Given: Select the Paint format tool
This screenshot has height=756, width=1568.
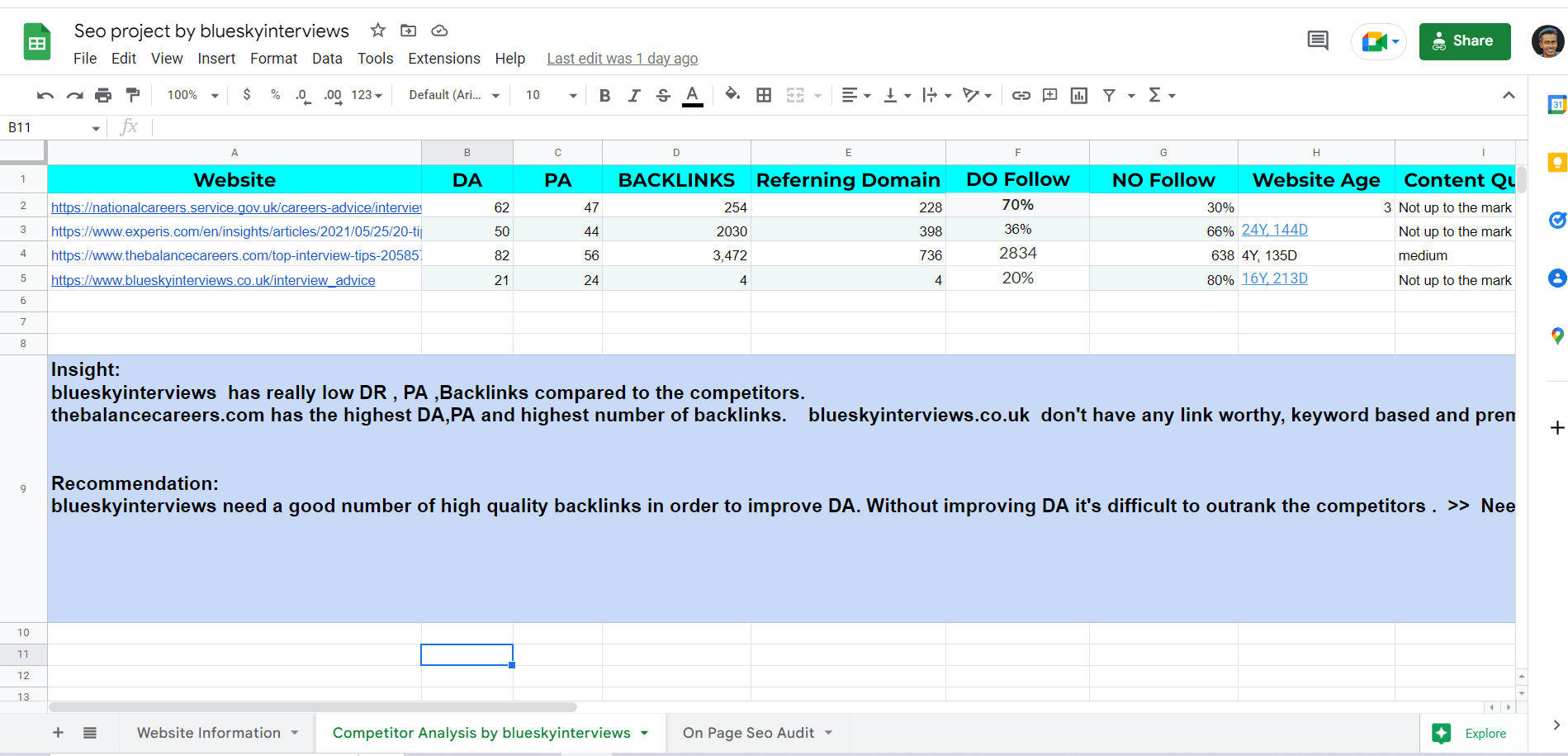Looking at the screenshot, I should point(132,95).
